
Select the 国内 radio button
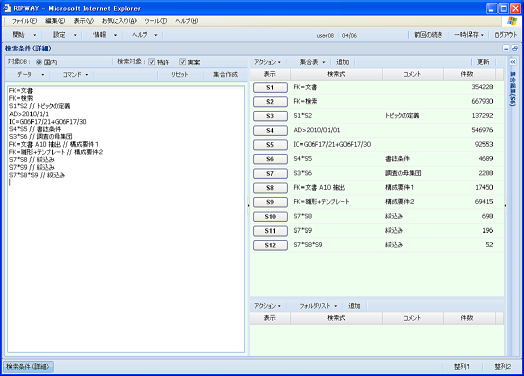pyautogui.click(x=39, y=62)
